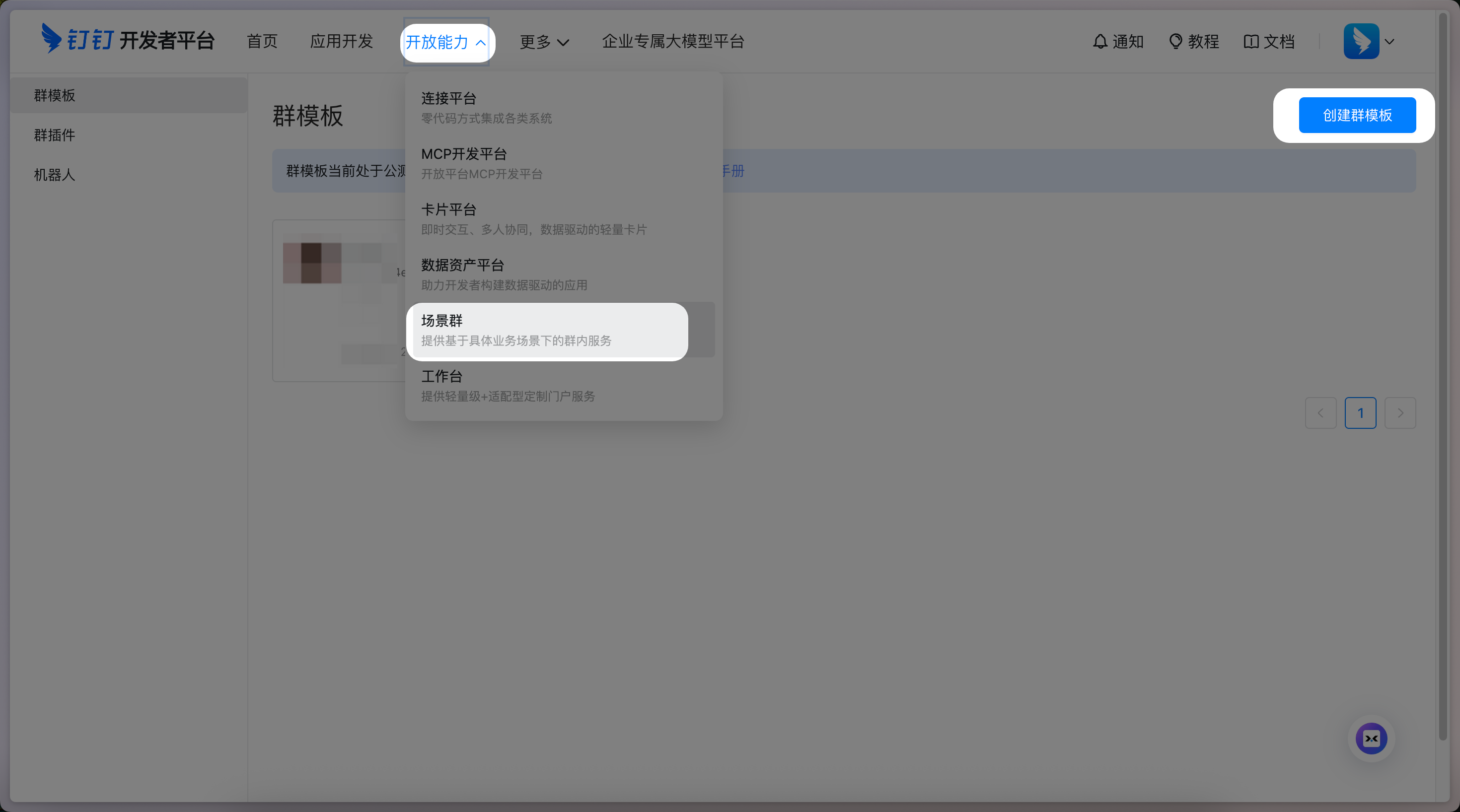This screenshot has width=1460, height=812.
Task: Open the 文档 documentation book
Action: pos(1269,41)
